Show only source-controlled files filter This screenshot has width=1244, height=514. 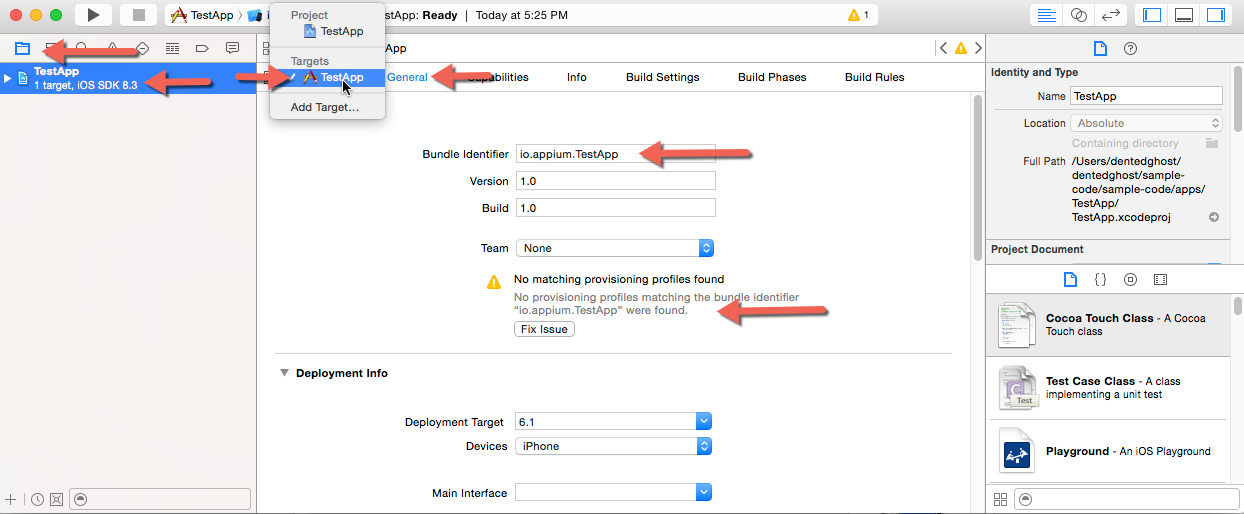(56, 499)
